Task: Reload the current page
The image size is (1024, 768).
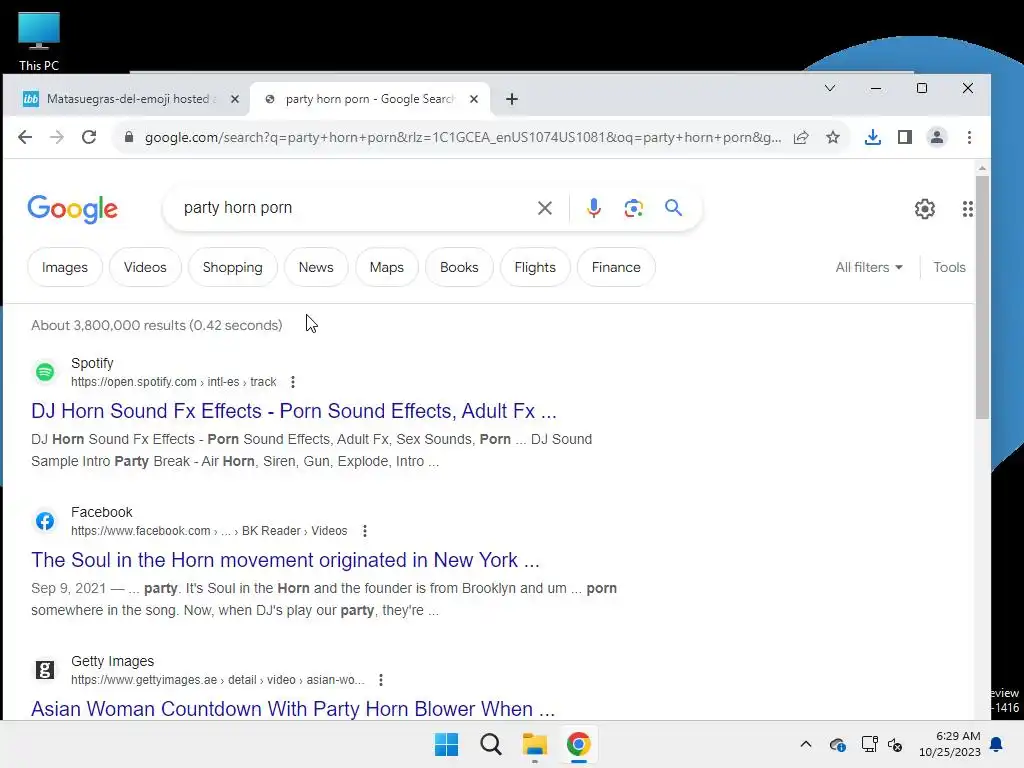Action: coord(89,137)
